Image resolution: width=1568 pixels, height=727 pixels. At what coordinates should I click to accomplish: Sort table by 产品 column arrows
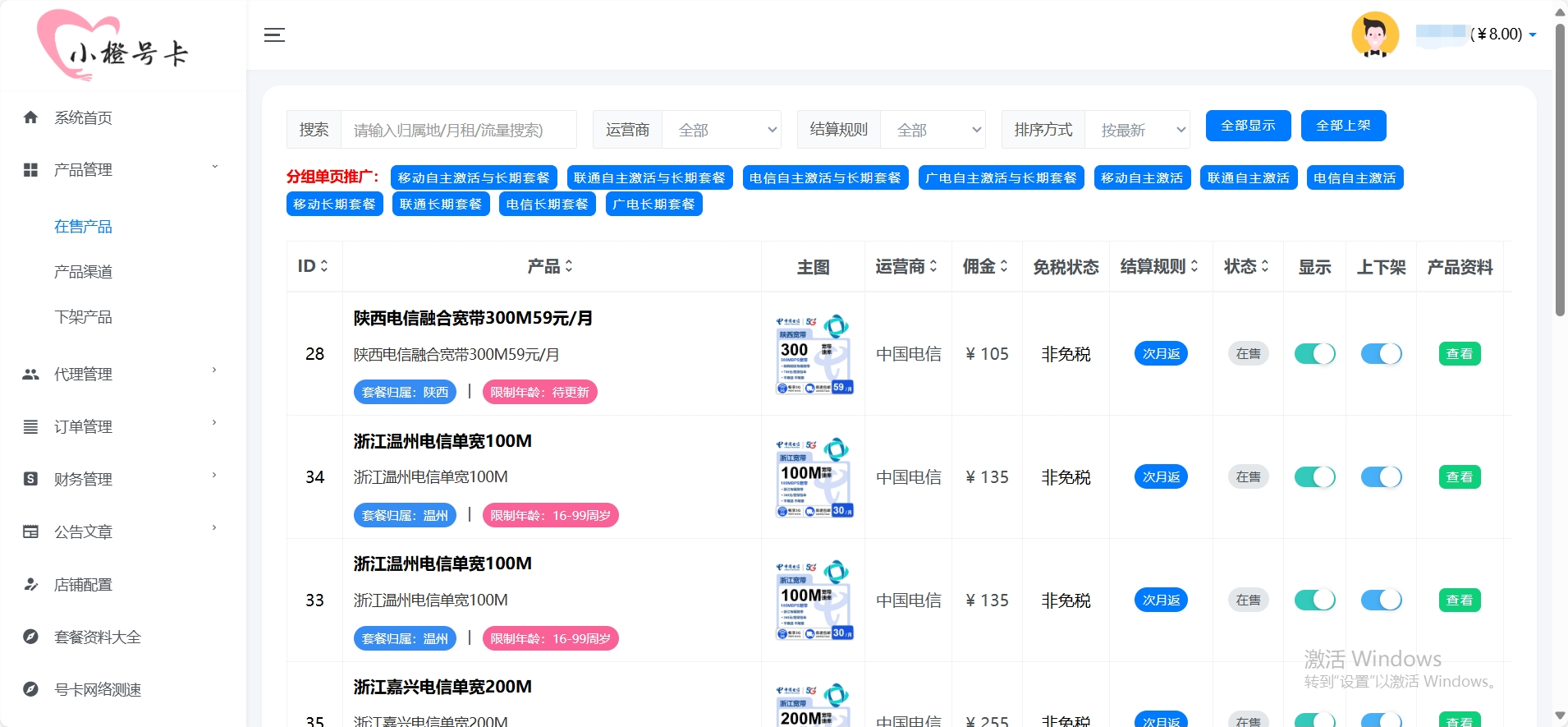(569, 266)
